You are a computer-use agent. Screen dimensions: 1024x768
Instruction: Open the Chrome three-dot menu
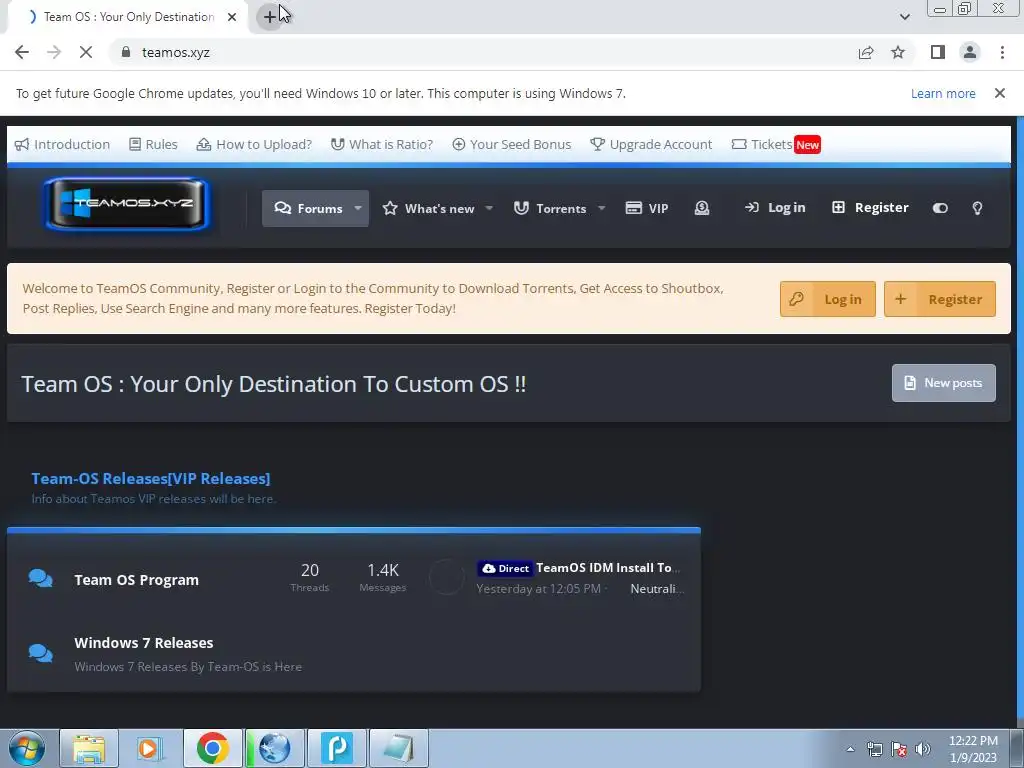(x=1002, y=52)
